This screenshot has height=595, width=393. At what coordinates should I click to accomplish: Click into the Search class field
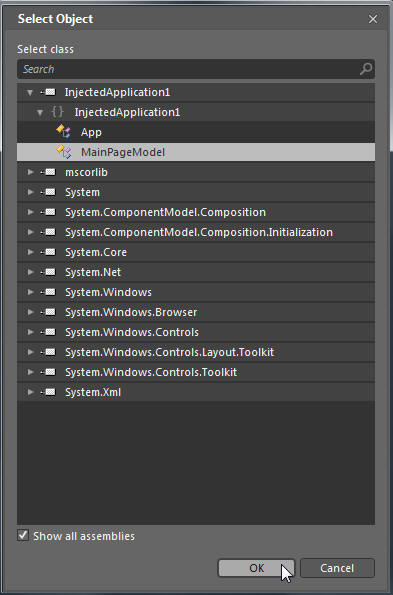(196, 69)
